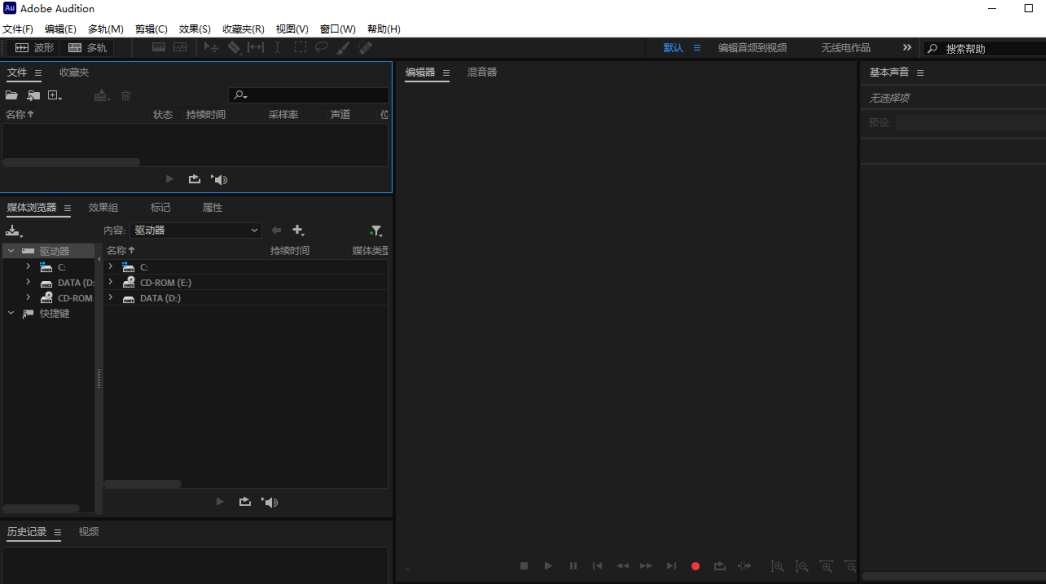Switch to the 标记 tab
The image size is (1046, 584).
[160, 208]
